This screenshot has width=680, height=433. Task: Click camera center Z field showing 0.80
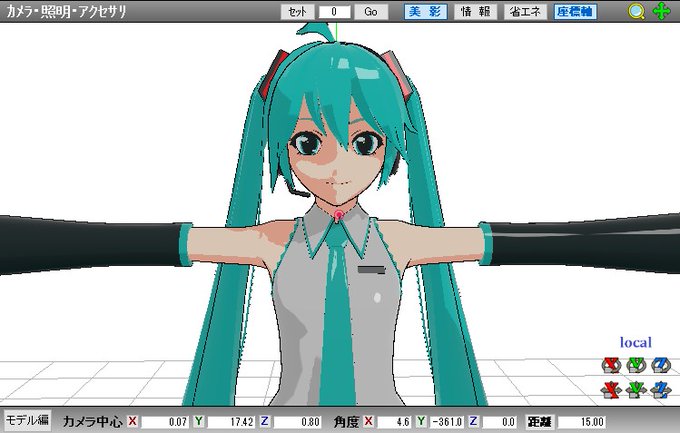[x=298, y=422]
